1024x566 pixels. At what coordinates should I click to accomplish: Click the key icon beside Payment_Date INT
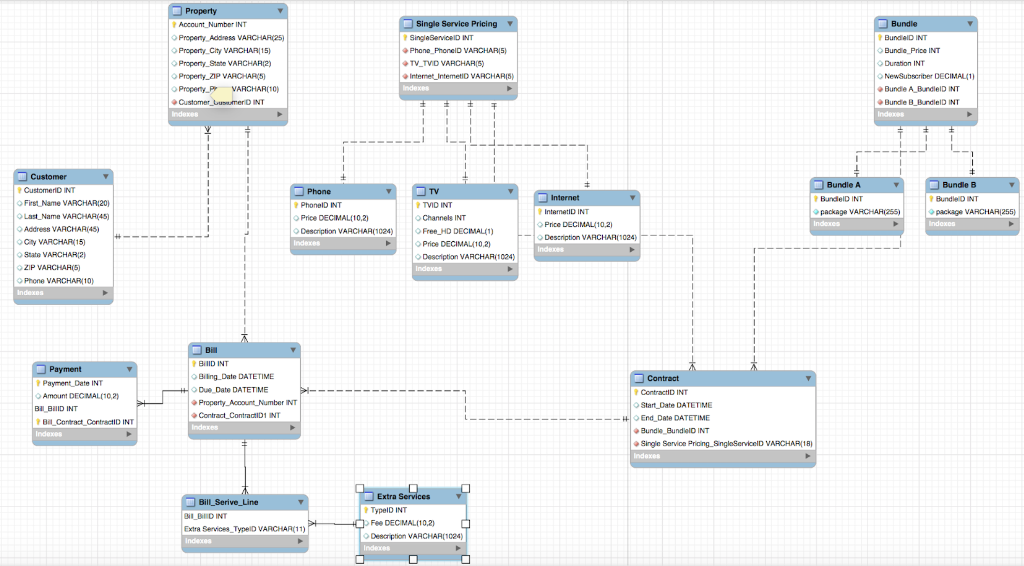38,383
